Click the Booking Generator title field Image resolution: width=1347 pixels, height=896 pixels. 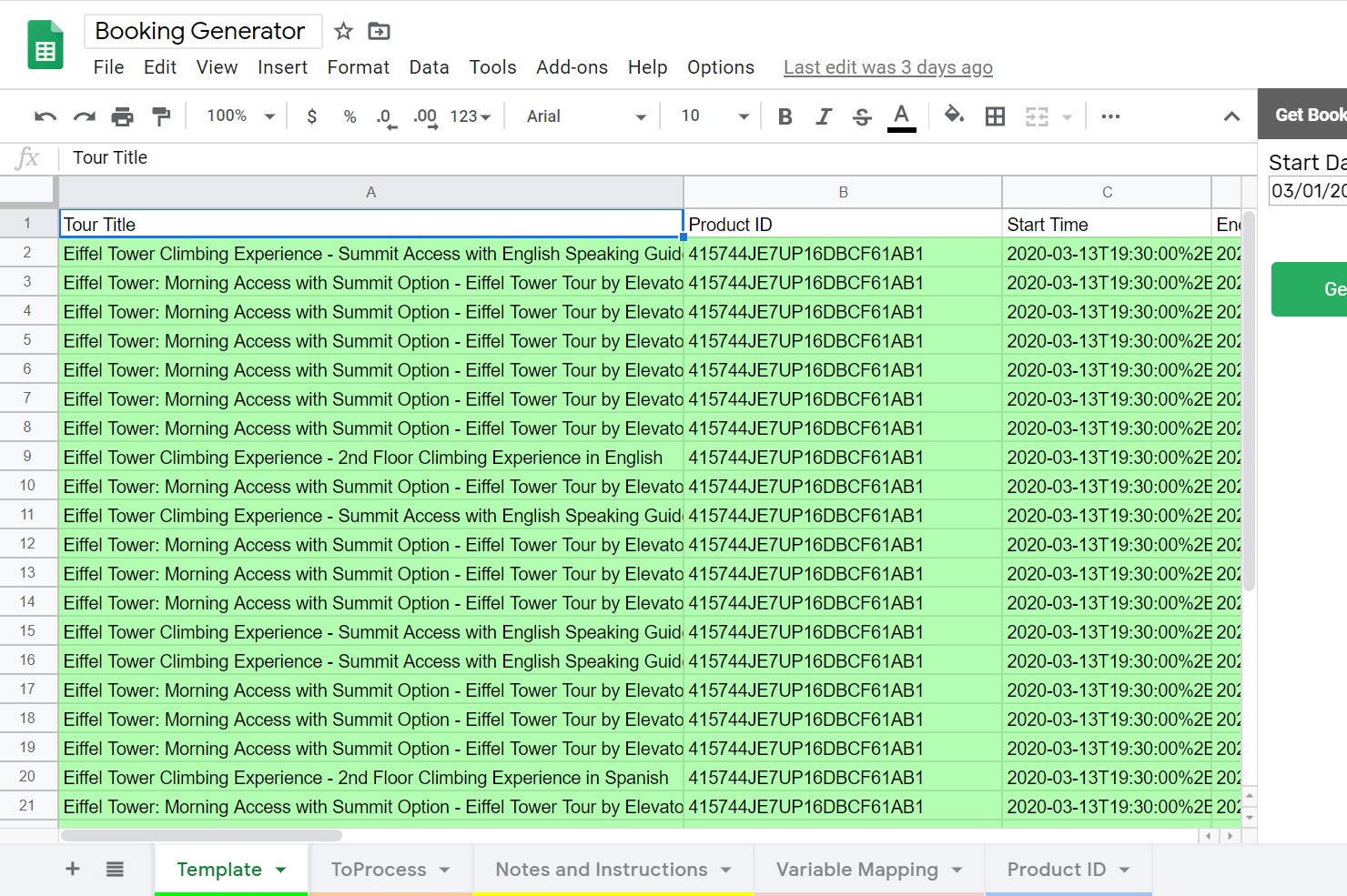coord(202,31)
